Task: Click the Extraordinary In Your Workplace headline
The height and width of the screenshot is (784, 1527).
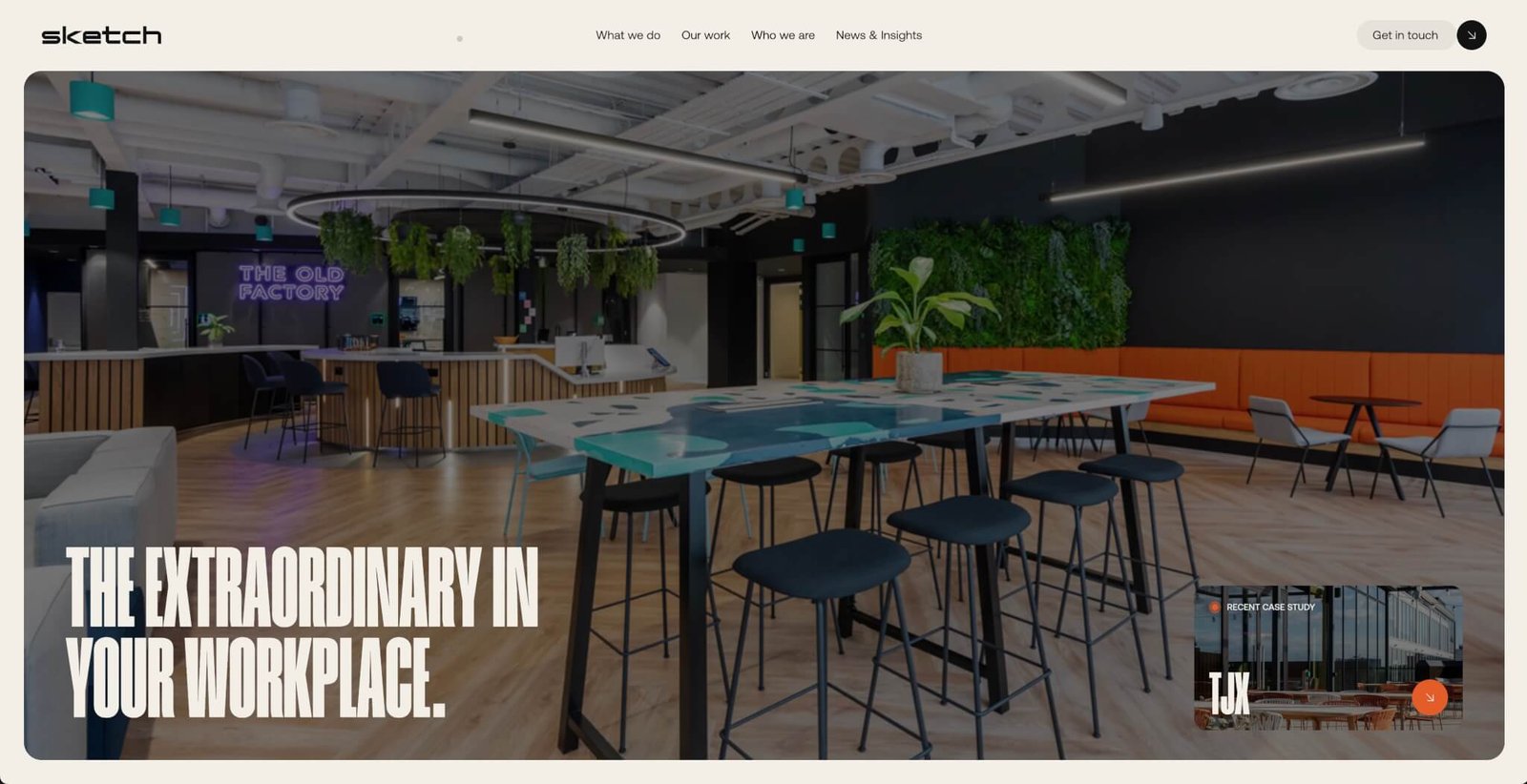Action: [x=303, y=632]
